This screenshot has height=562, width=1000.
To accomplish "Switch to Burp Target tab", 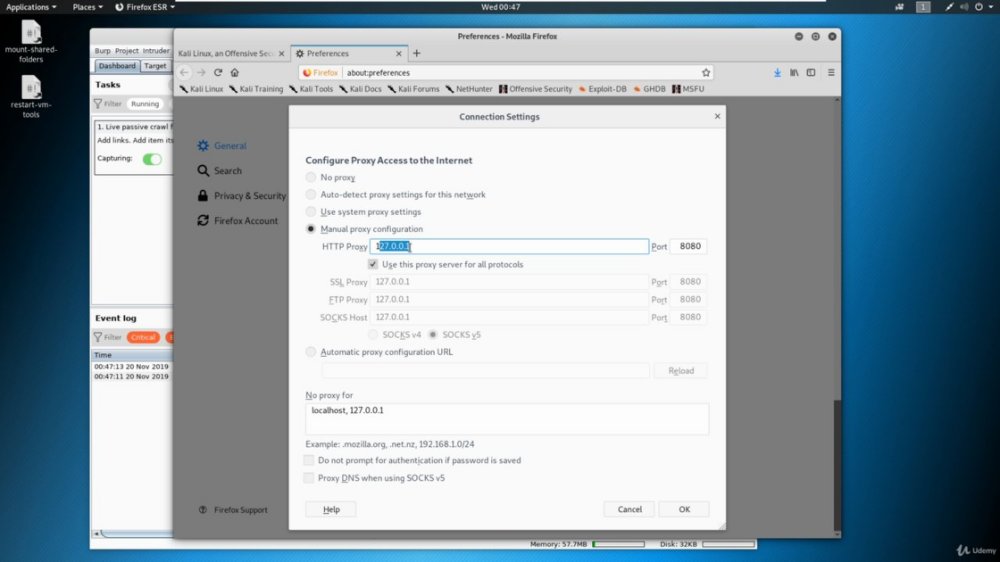I will tap(155, 66).
